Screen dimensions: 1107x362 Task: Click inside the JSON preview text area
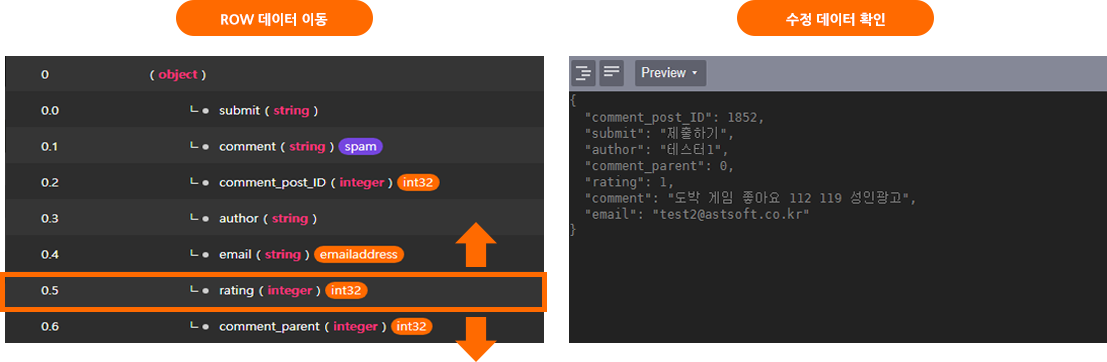[838, 217]
